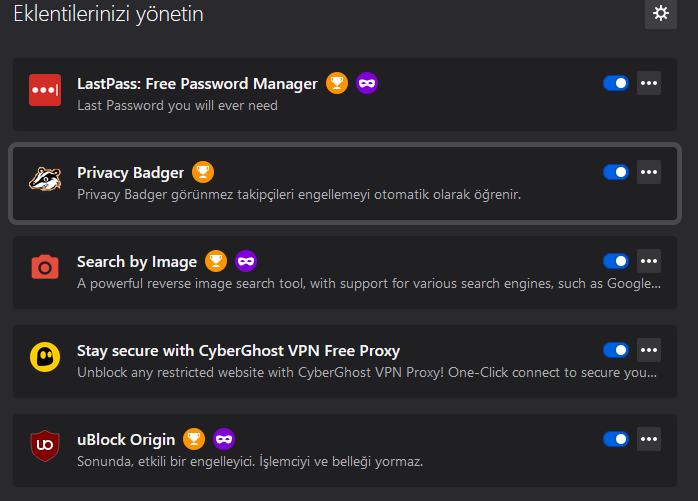This screenshot has height=501, width=698.
Task: Click the LastPass red extension icon
Action: 45,91
